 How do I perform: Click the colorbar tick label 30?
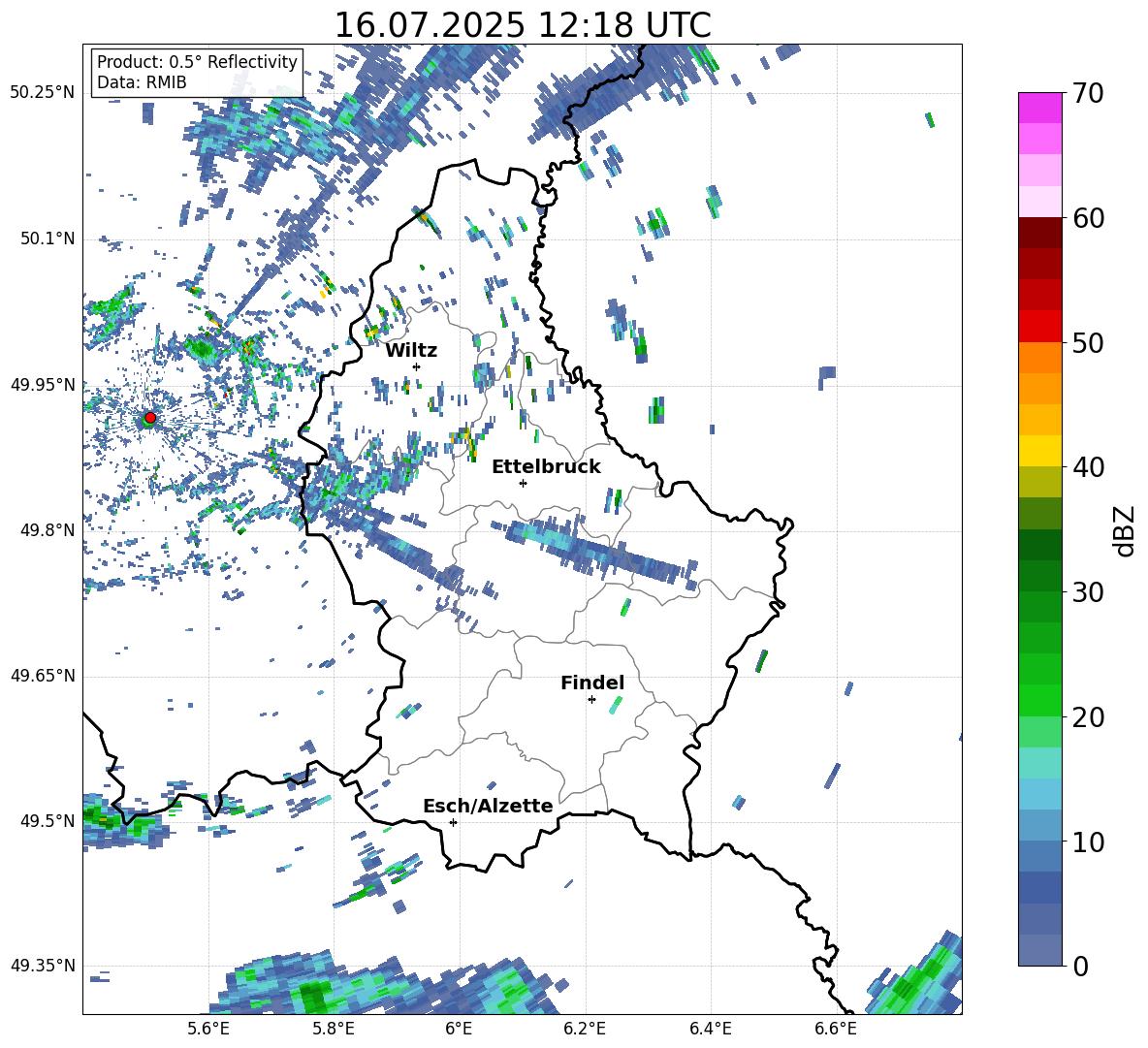pos(1088,592)
